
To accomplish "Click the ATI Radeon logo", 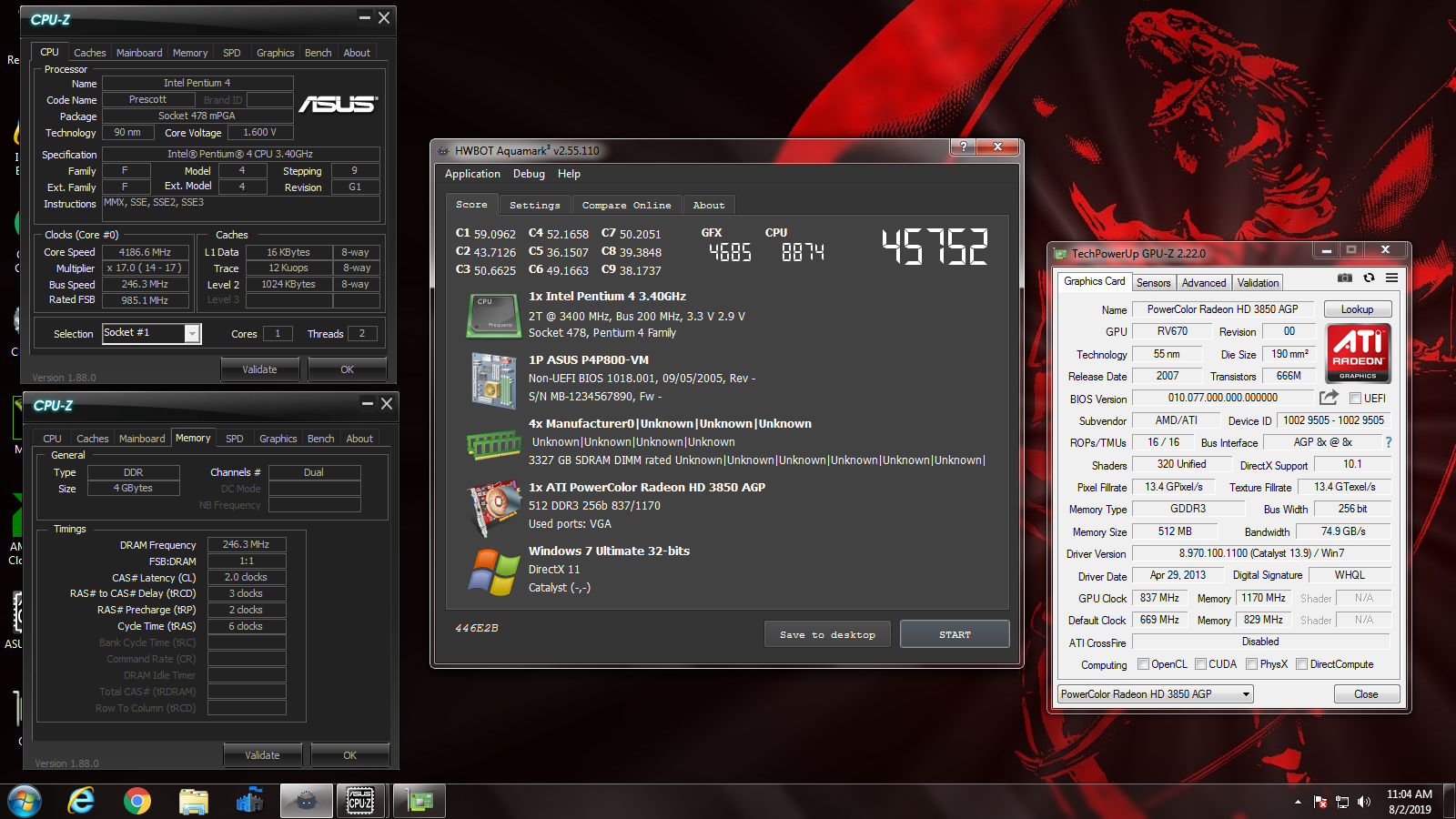I will (1358, 353).
